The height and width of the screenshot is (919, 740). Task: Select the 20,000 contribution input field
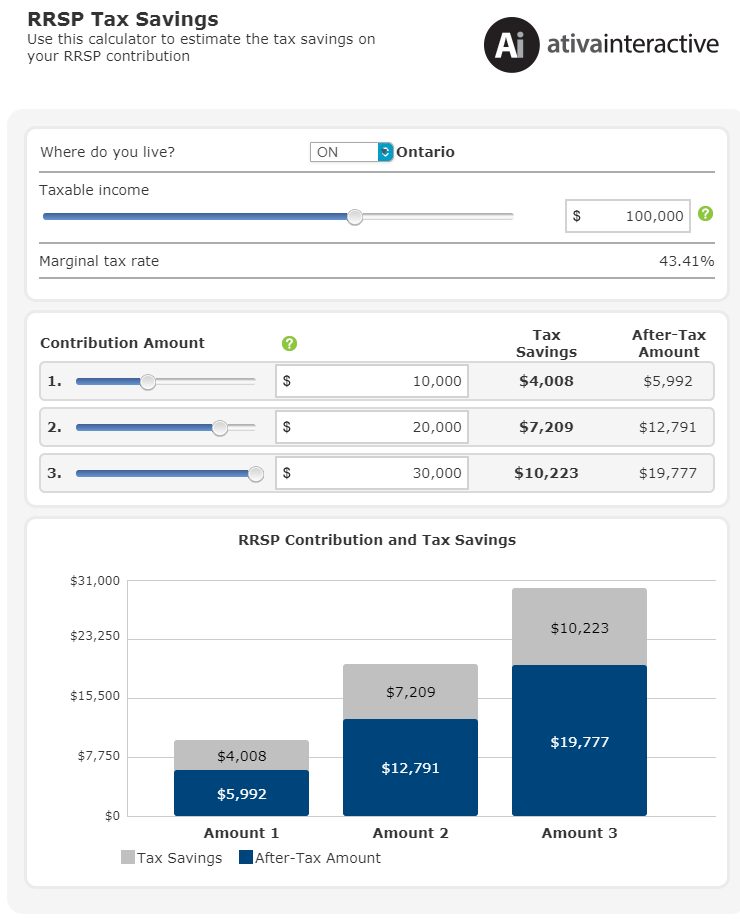point(371,427)
